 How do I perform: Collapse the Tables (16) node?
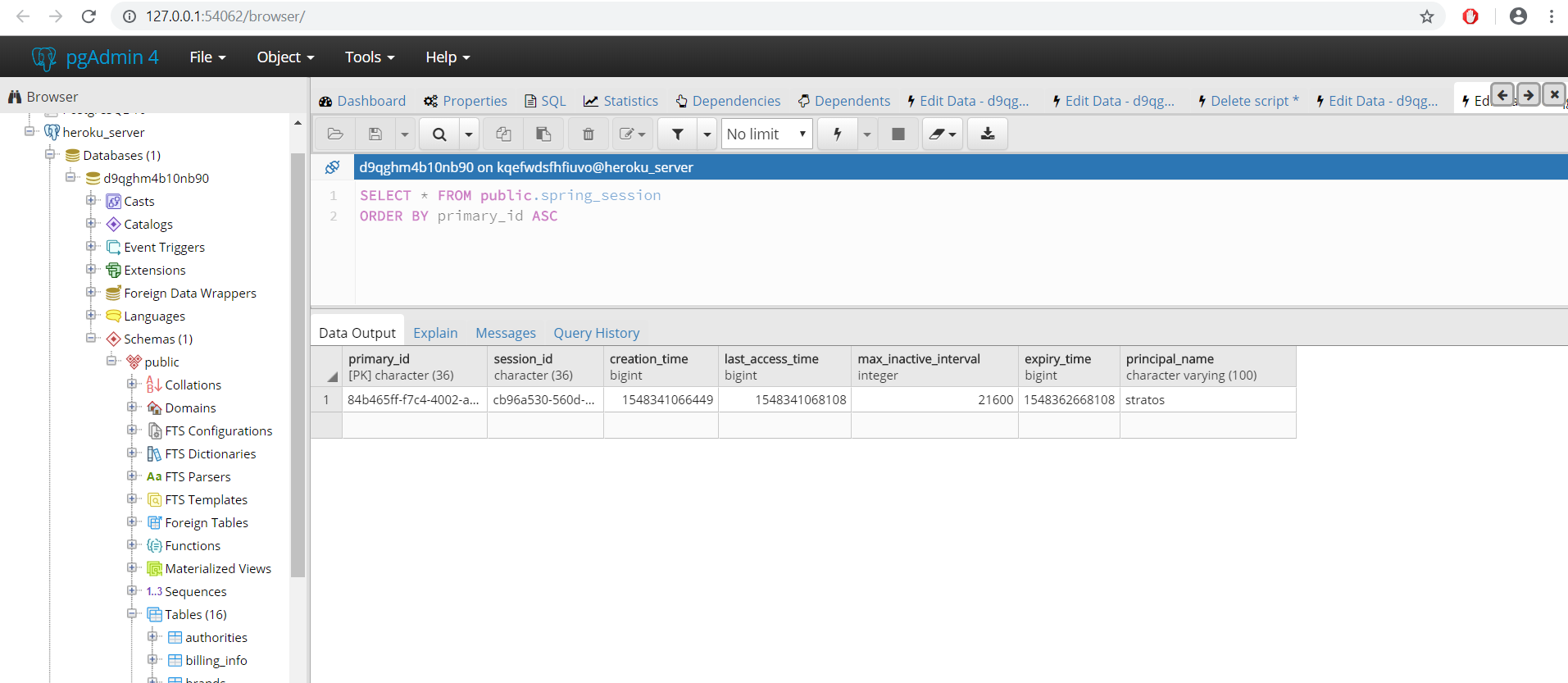(x=132, y=613)
